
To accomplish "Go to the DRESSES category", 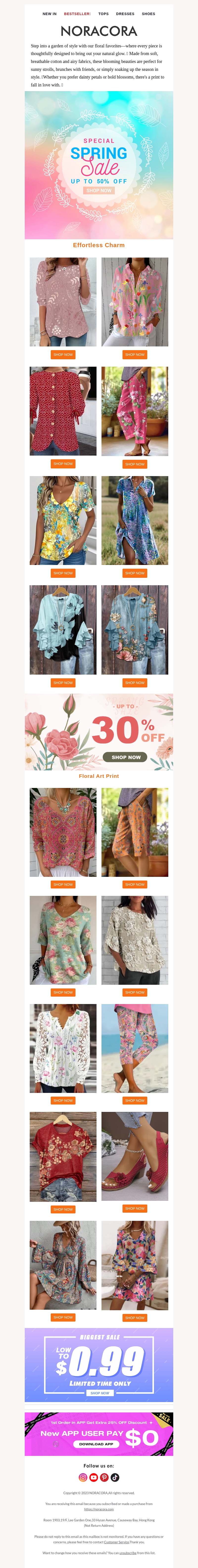I will (125, 13).
